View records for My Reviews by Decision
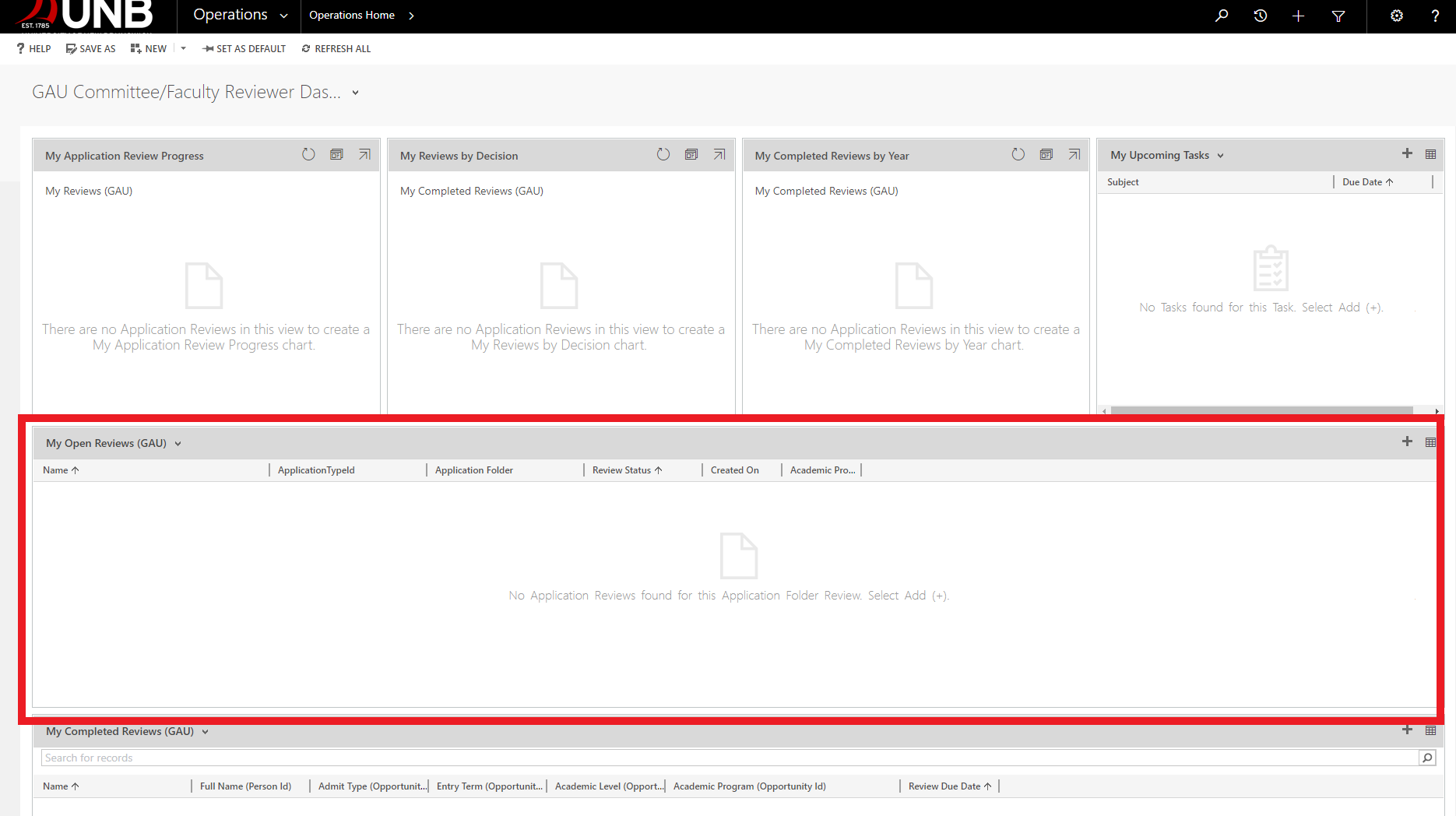1456x816 pixels. (691, 155)
